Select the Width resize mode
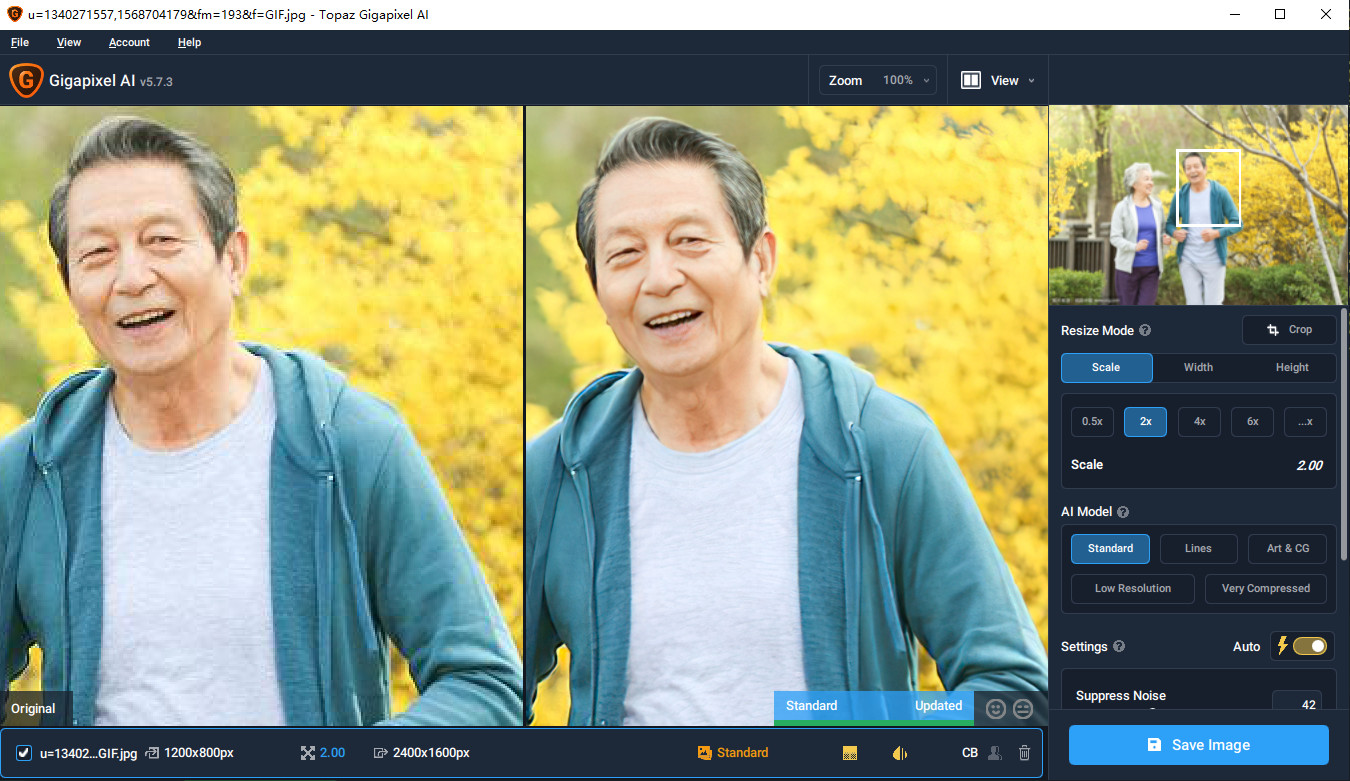The image size is (1350, 781). 1198,367
